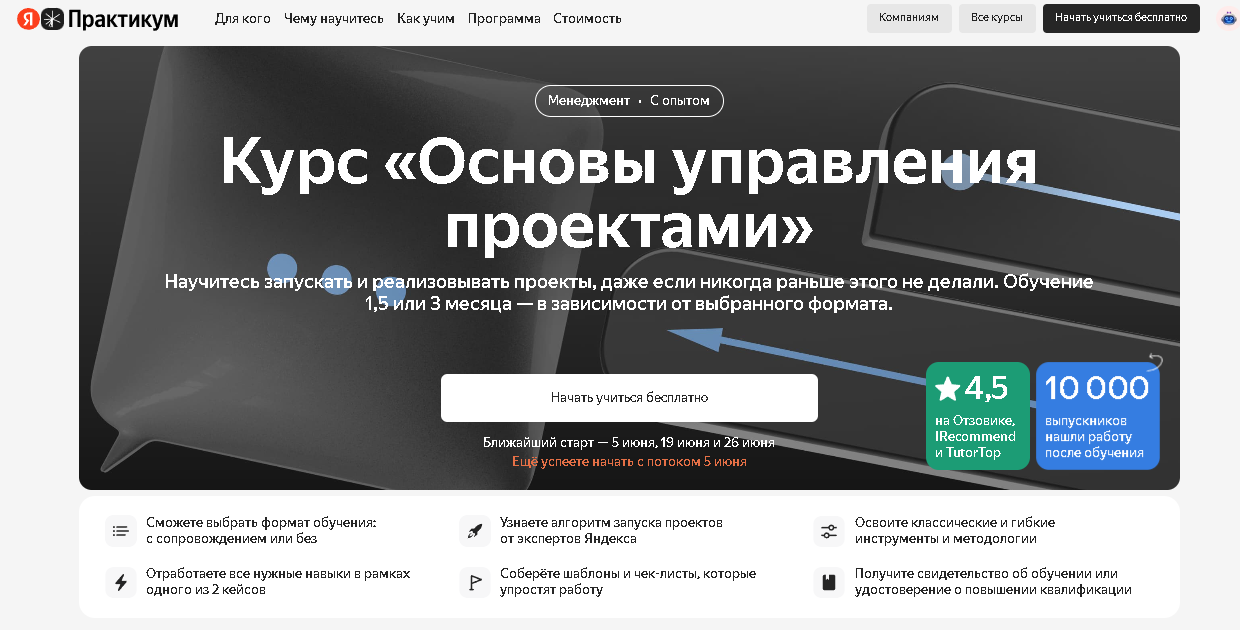The height and width of the screenshot is (630, 1240).
Task: Click the text "Узнаете алгоритм запуска проектов"
Action: click(x=611, y=523)
